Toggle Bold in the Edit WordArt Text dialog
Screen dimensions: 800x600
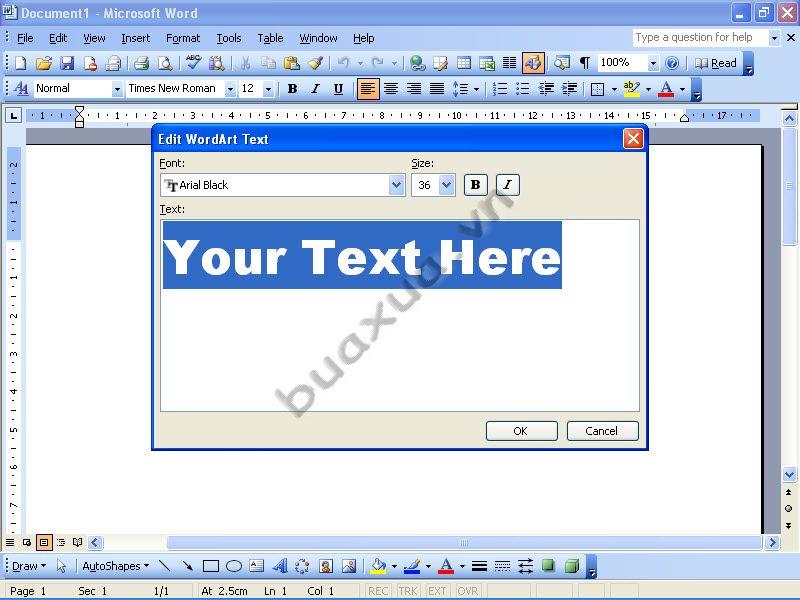point(476,185)
